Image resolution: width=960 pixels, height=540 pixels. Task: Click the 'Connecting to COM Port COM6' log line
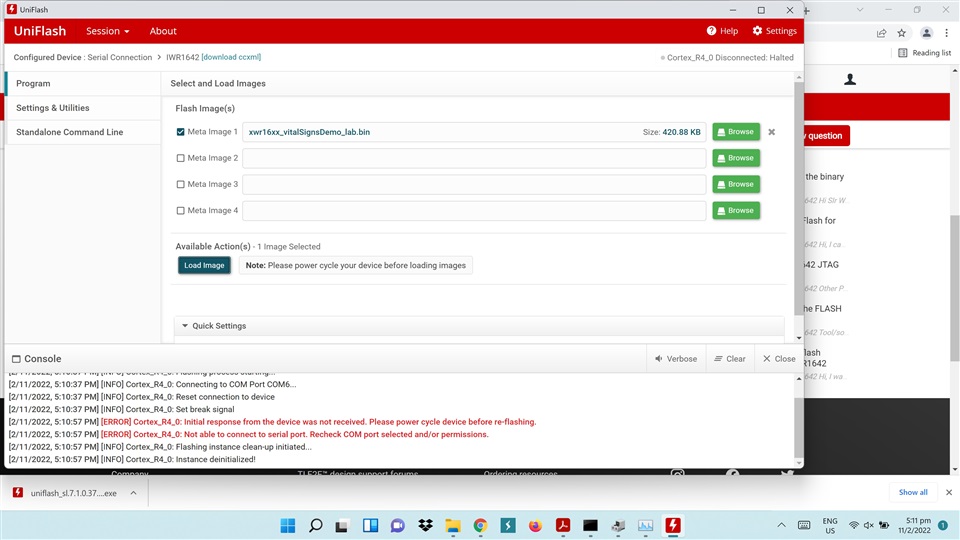(x=152, y=384)
